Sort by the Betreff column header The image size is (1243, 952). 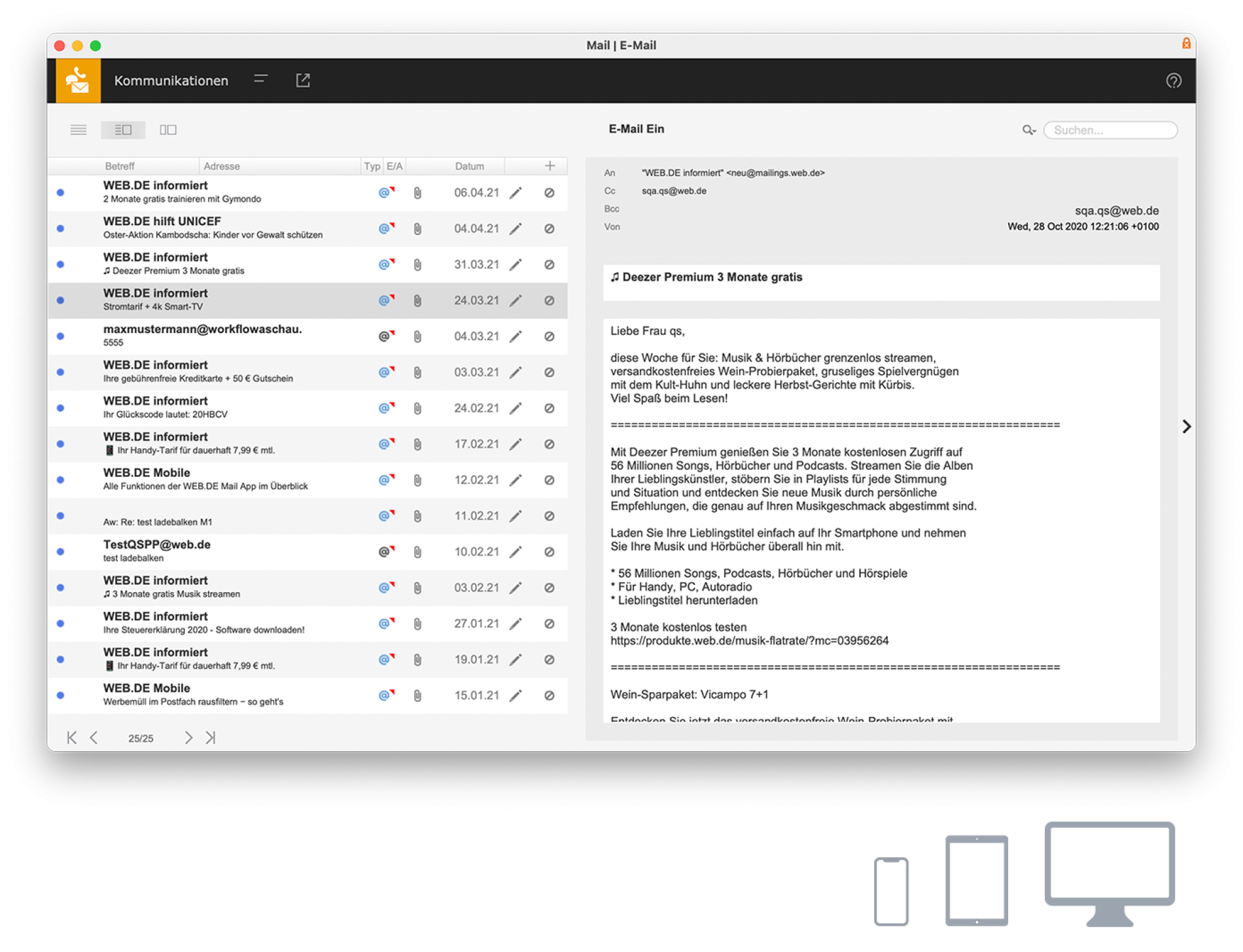(x=120, y=166)
